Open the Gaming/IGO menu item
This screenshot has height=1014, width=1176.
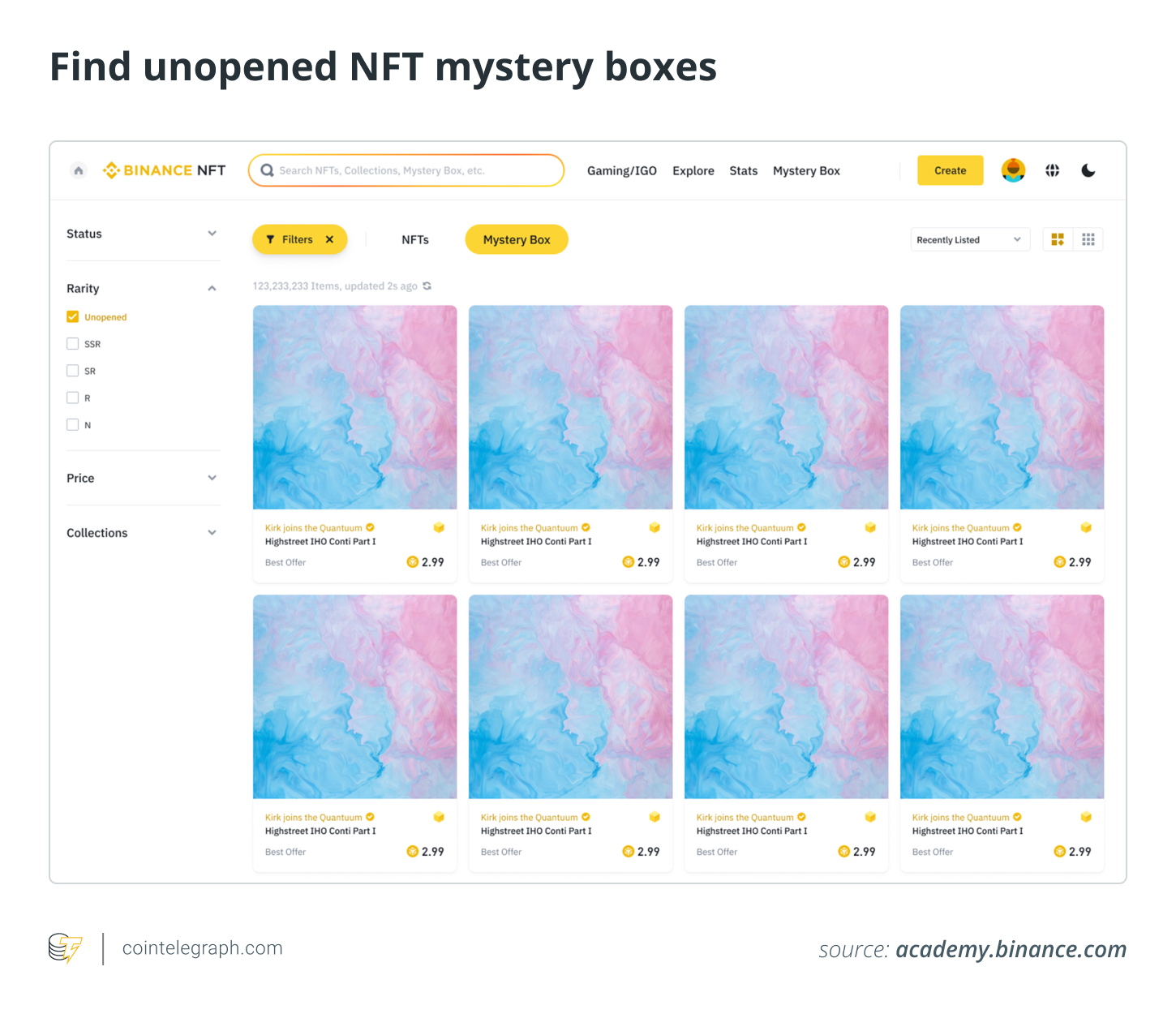[622, 170]
